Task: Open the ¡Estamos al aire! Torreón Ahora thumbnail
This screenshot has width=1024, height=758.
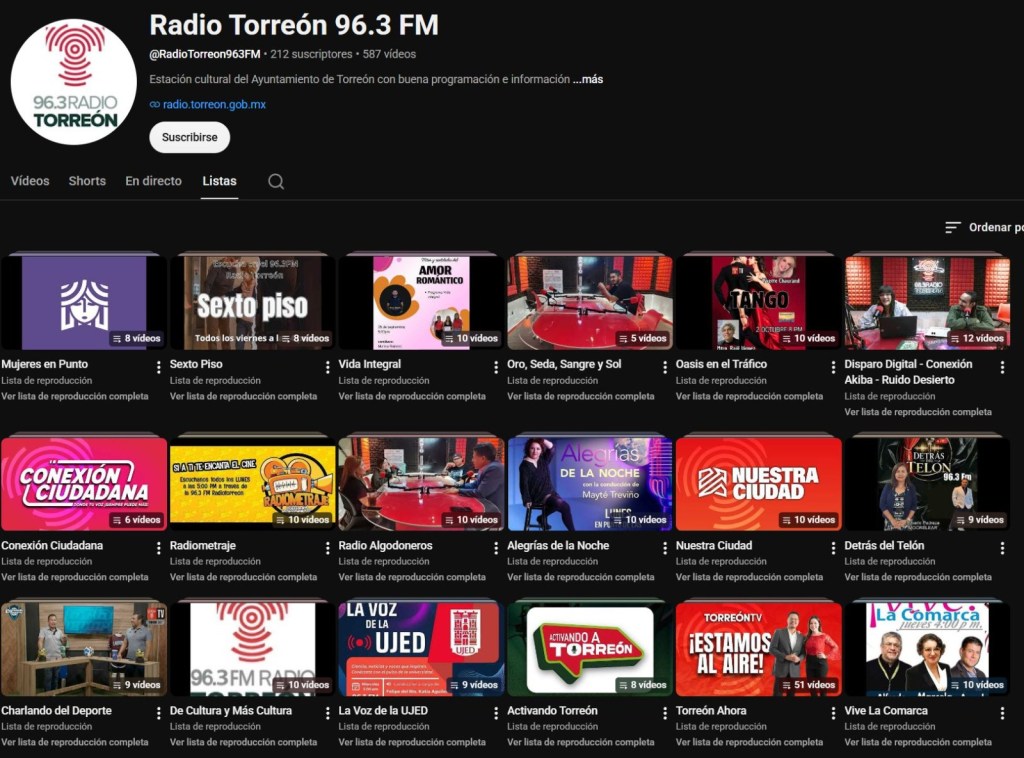Action: (758, 649)
